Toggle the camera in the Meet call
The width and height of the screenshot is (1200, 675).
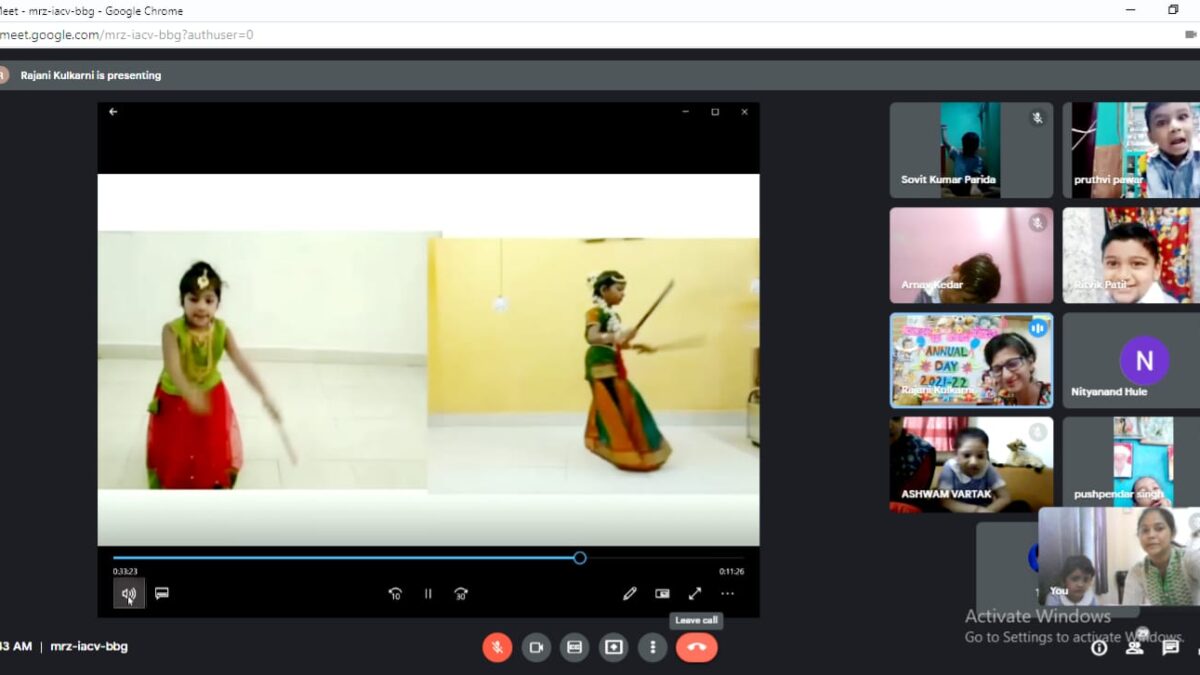coord(536,647)
